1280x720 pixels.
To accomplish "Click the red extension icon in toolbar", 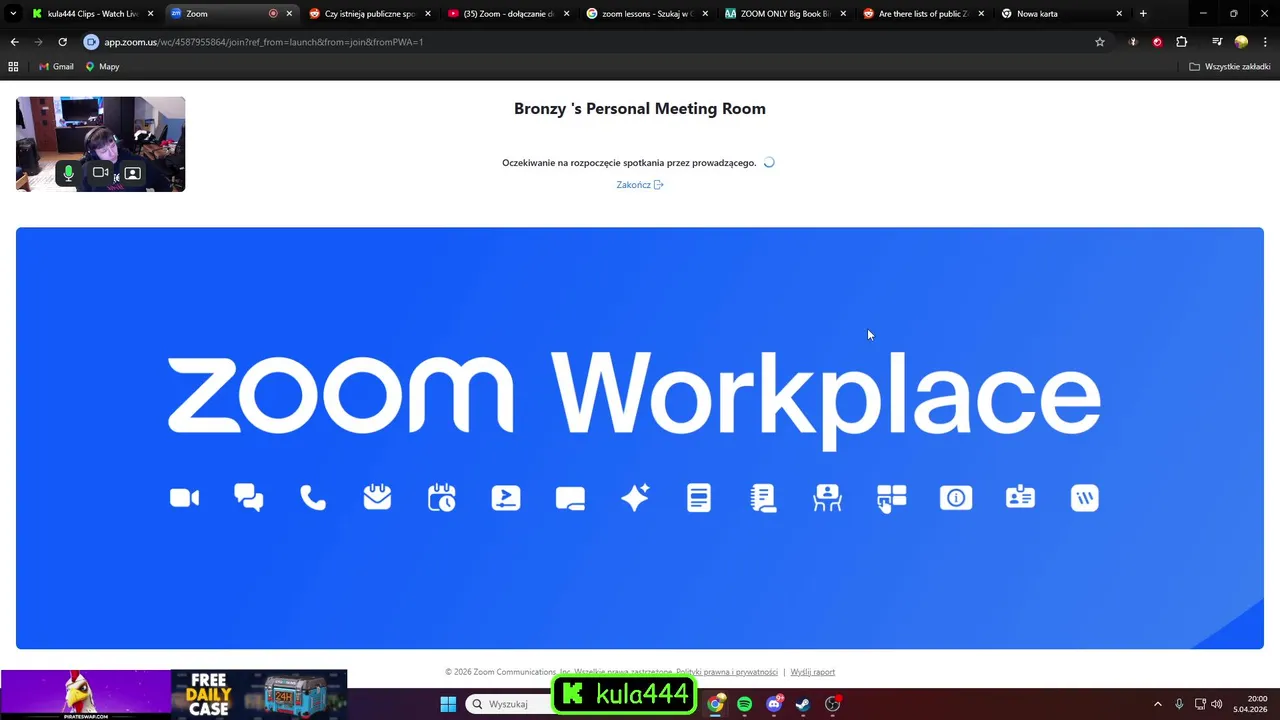I will pos(1157,42).
